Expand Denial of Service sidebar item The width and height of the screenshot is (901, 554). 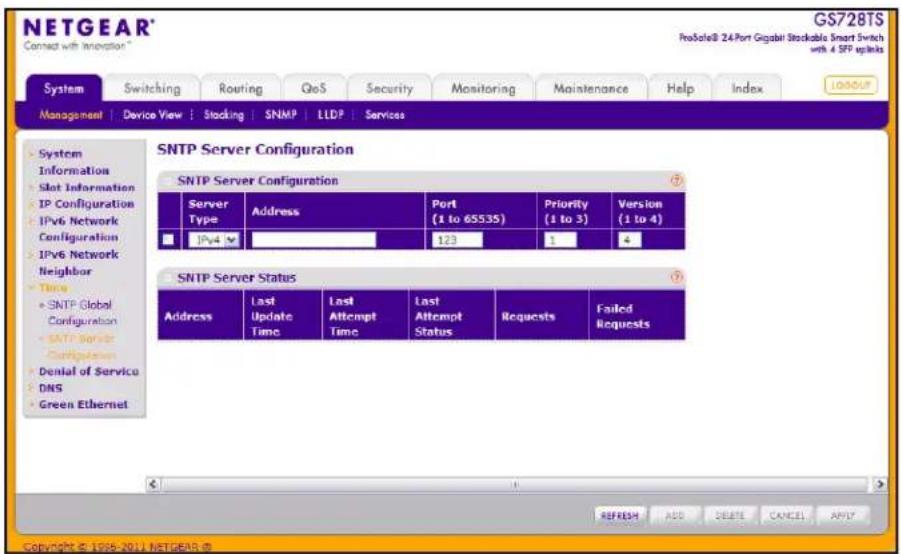(88, 371)
